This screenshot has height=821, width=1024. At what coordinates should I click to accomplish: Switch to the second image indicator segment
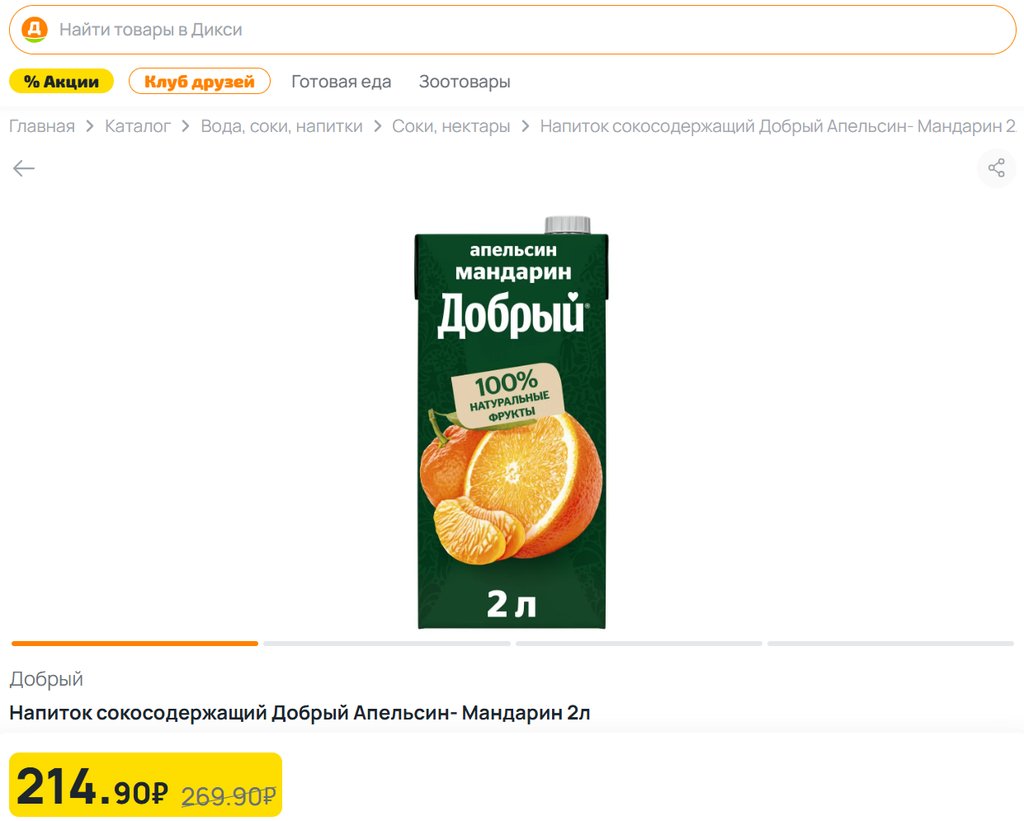[386, 643]
